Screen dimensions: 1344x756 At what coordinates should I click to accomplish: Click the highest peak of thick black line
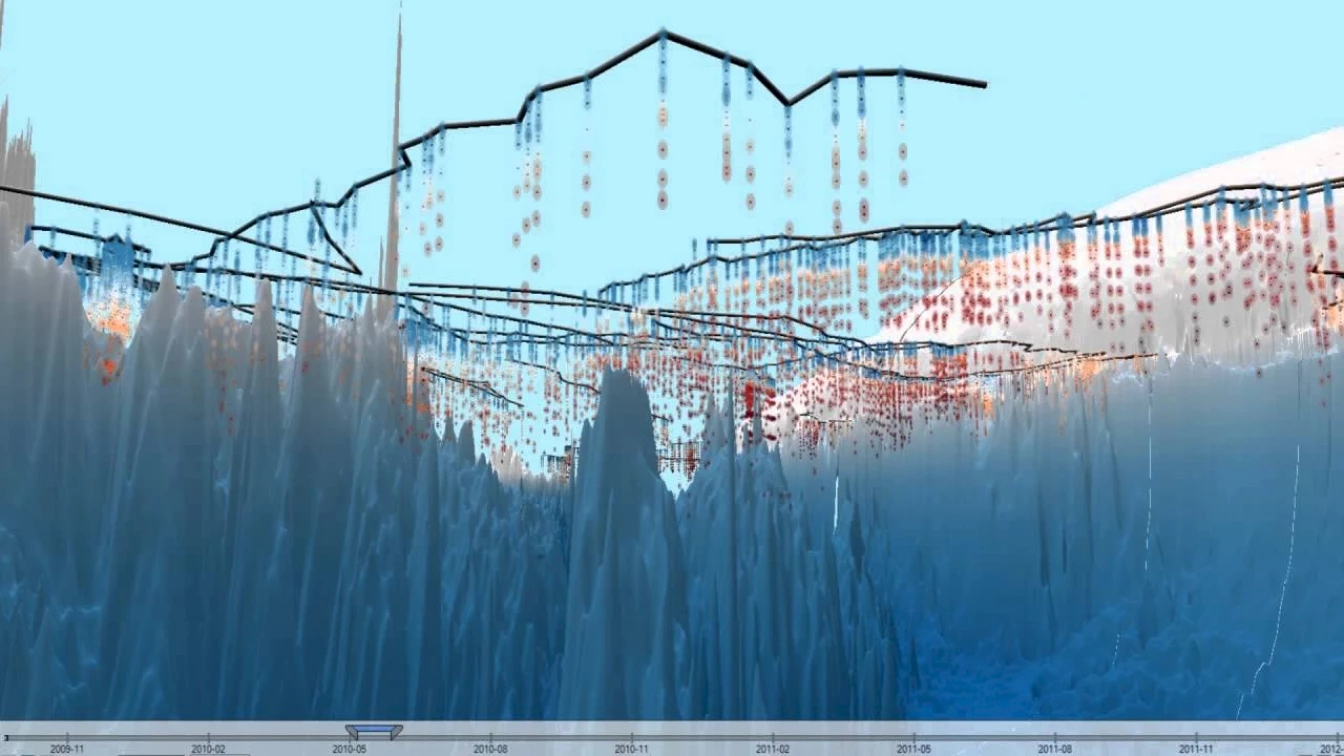point(662,33)
